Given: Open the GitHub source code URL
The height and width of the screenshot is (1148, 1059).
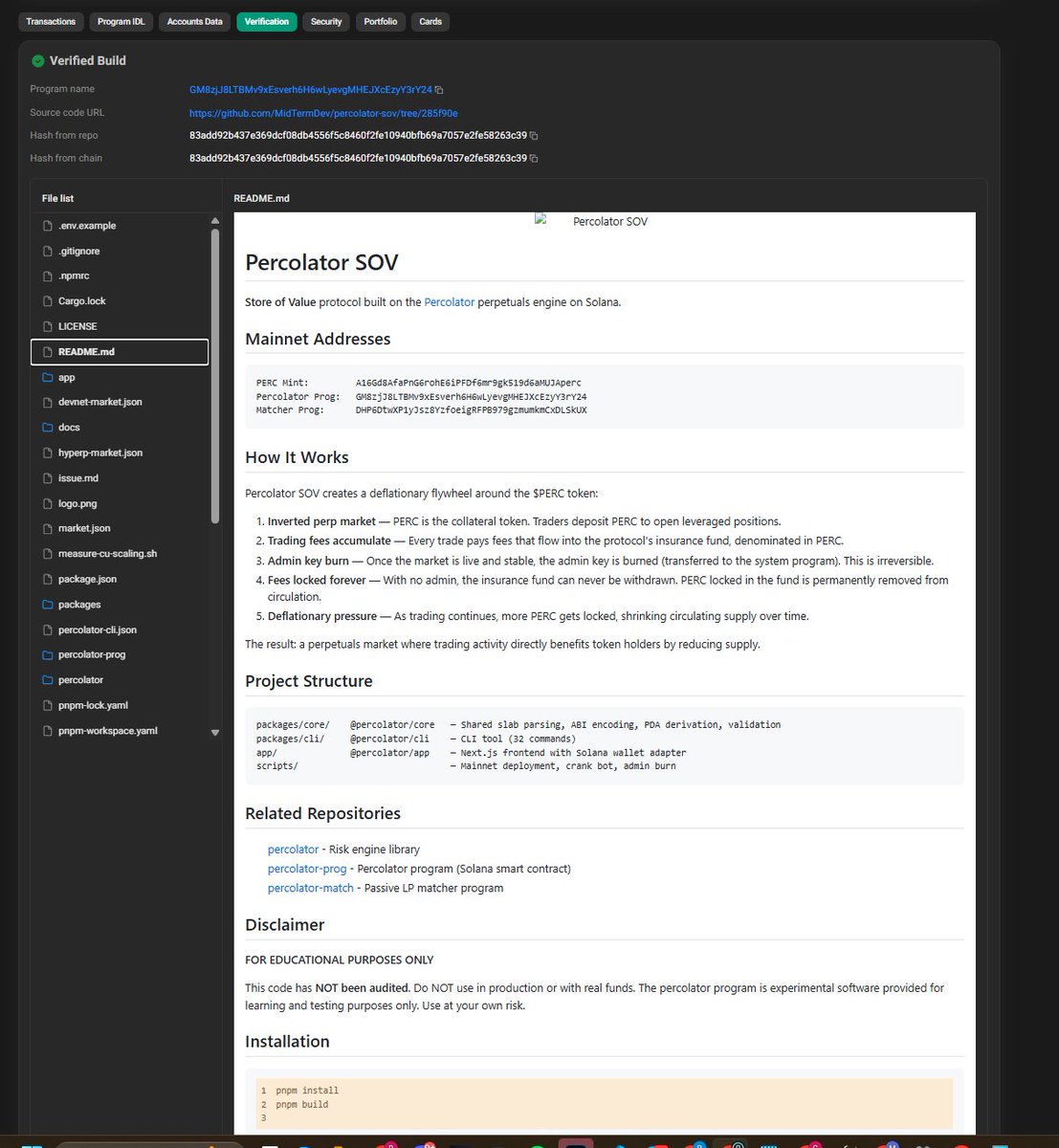Looking at the screenshot, I should click(323, 113).
